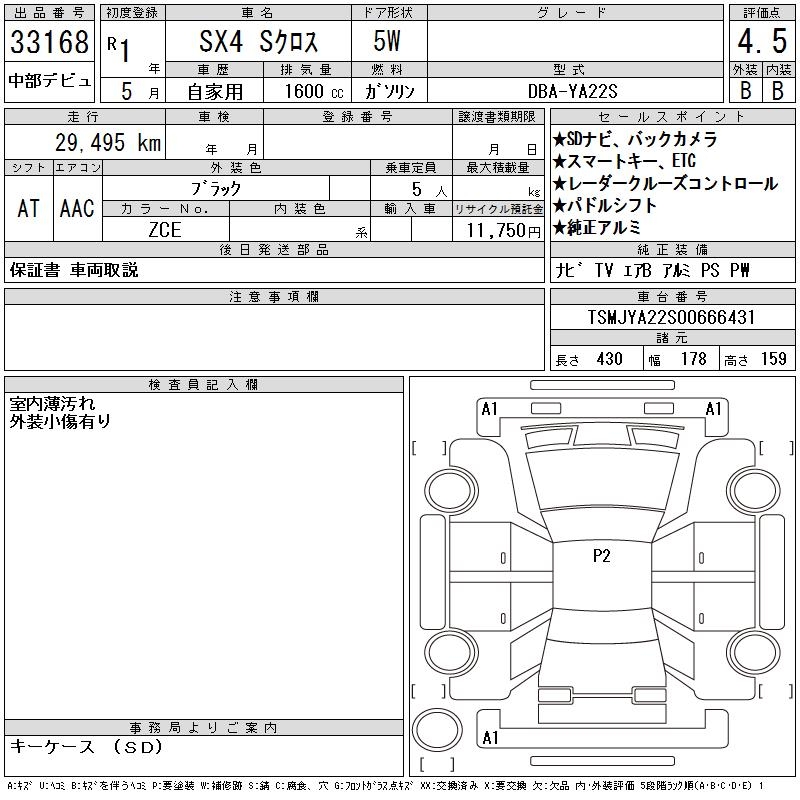
Task: Click the height value 159
Action: pyautogui.click(x=773, y=359)
